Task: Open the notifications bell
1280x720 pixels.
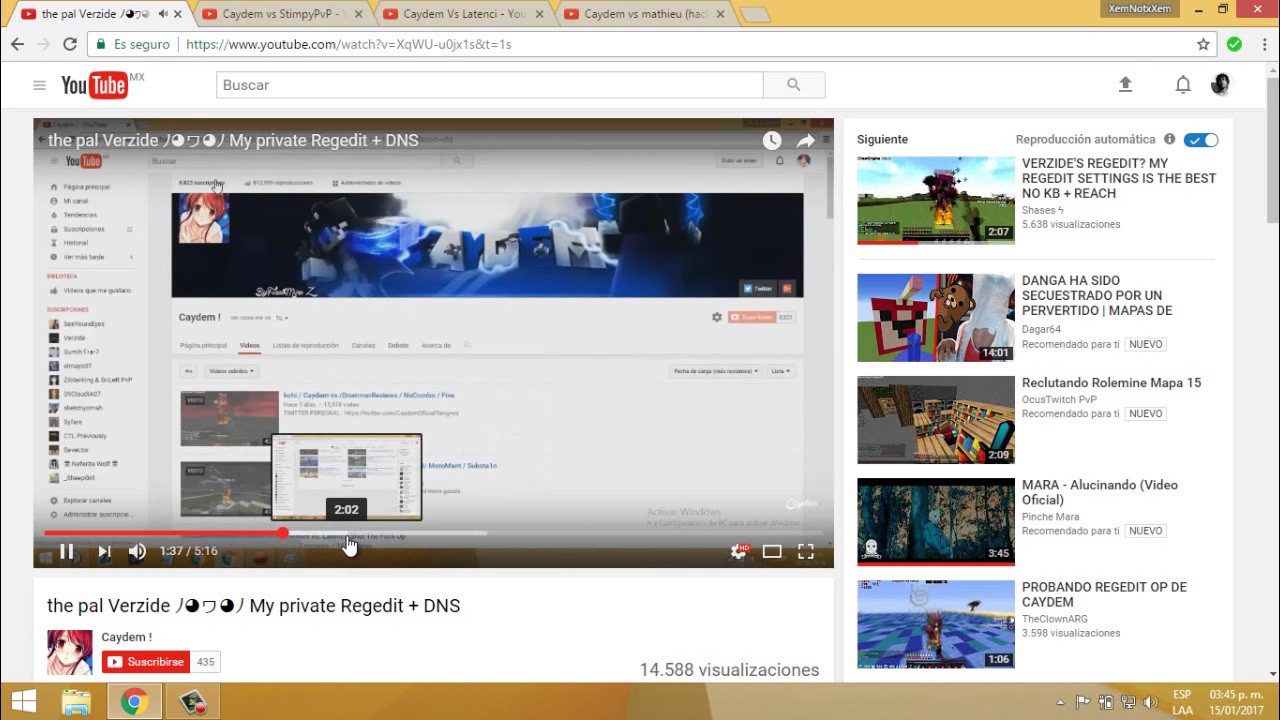Action: click(x=1183, y=85)
